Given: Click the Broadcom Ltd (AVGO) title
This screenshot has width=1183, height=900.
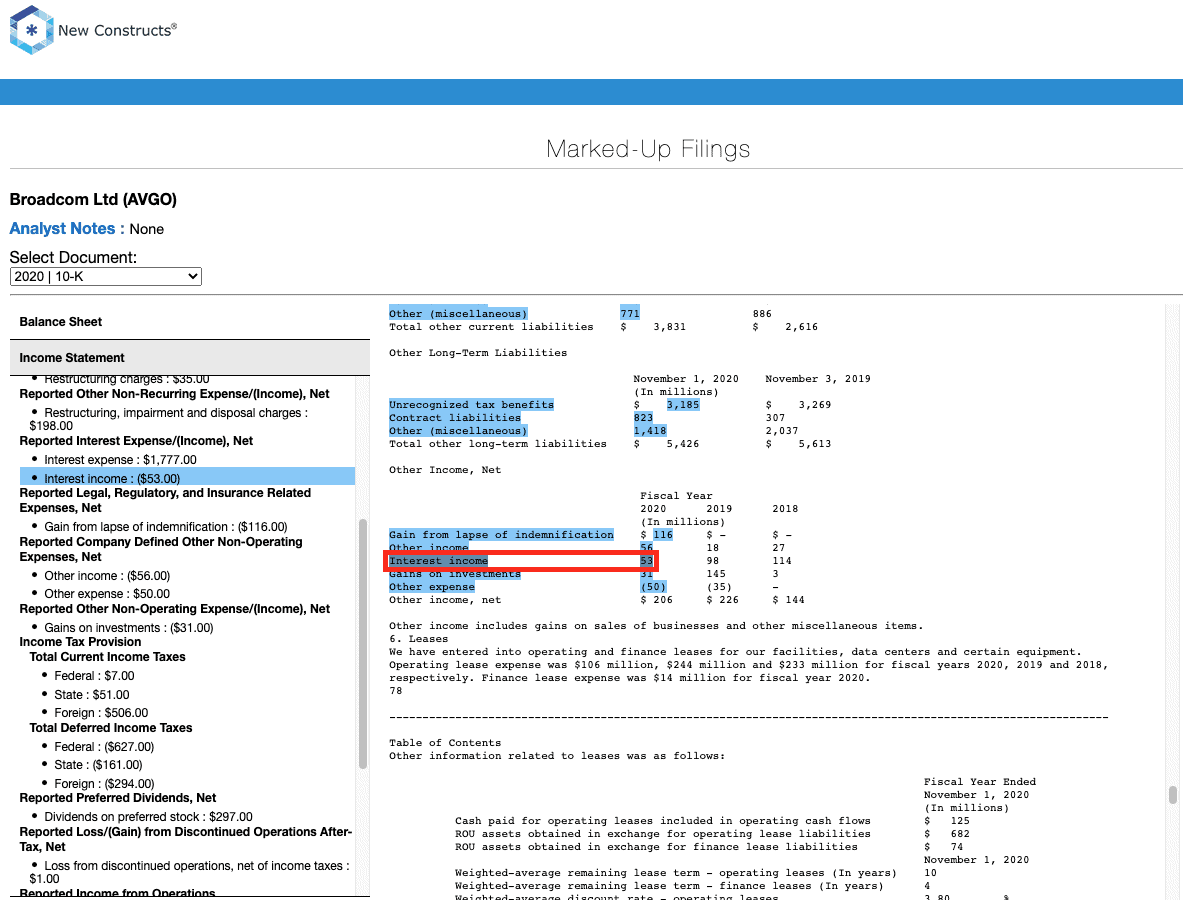Looking at the screenshot, I should coord(93,200).
